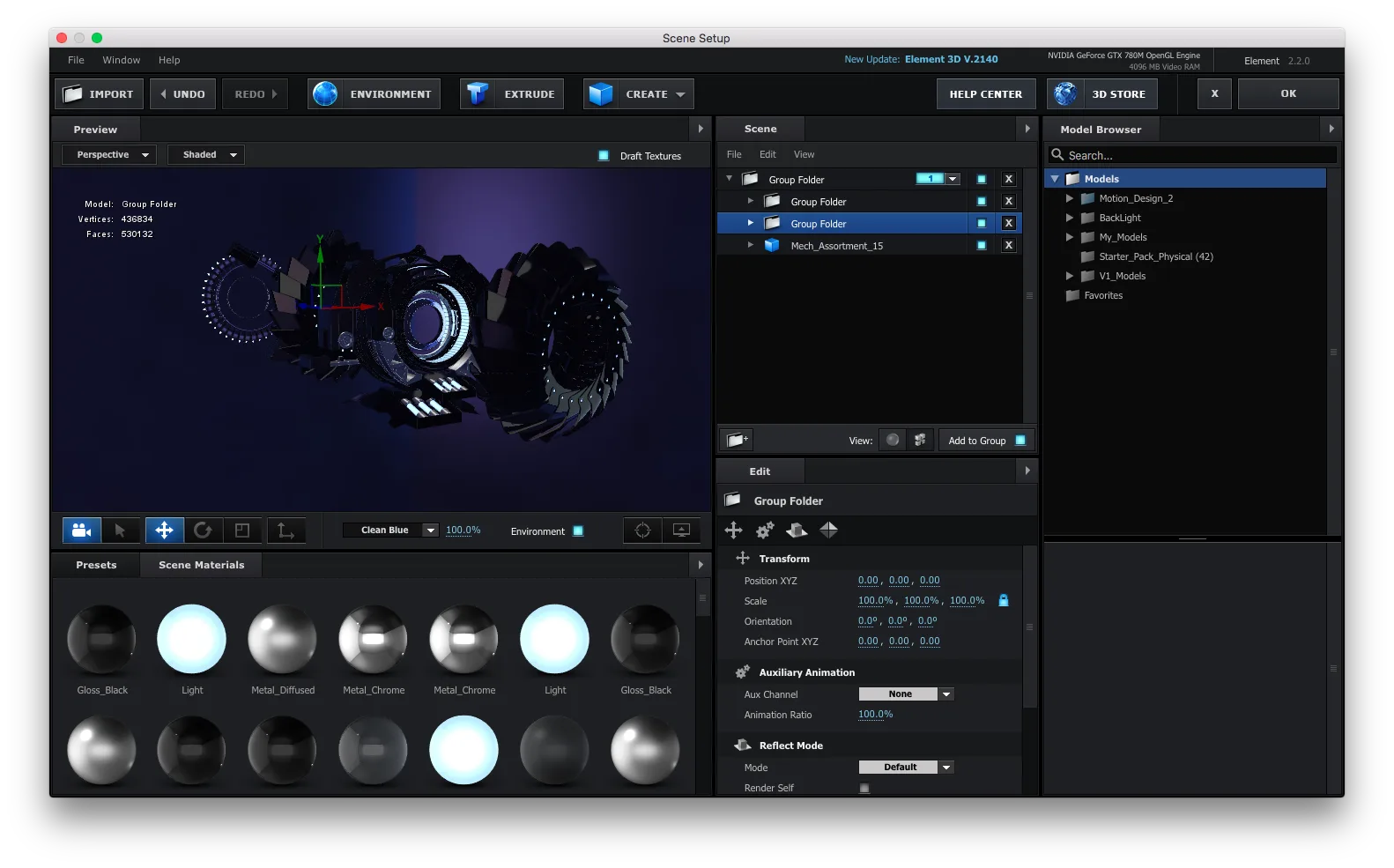Click the Animation Ratio 100.0% value
The height and width of the screenshot is (868, 1394).
point(875,714)
